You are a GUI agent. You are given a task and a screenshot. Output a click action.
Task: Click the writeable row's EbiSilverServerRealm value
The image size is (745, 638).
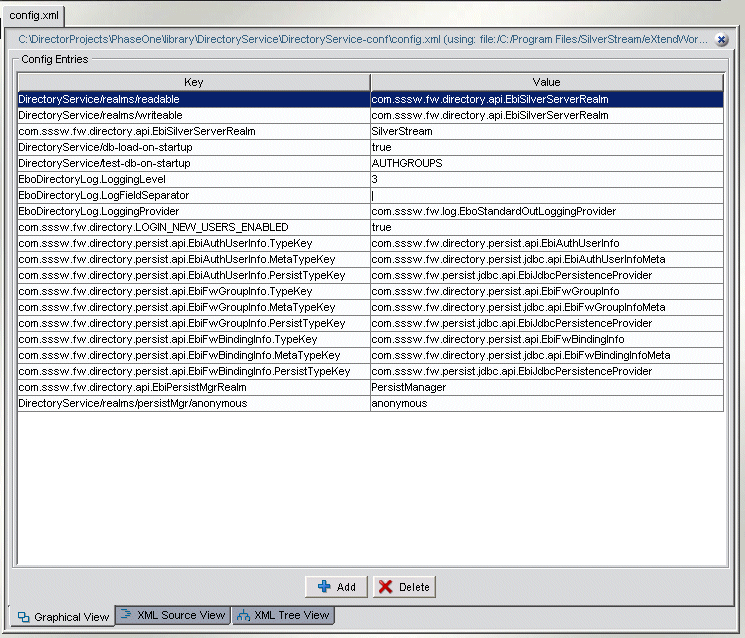547,115
